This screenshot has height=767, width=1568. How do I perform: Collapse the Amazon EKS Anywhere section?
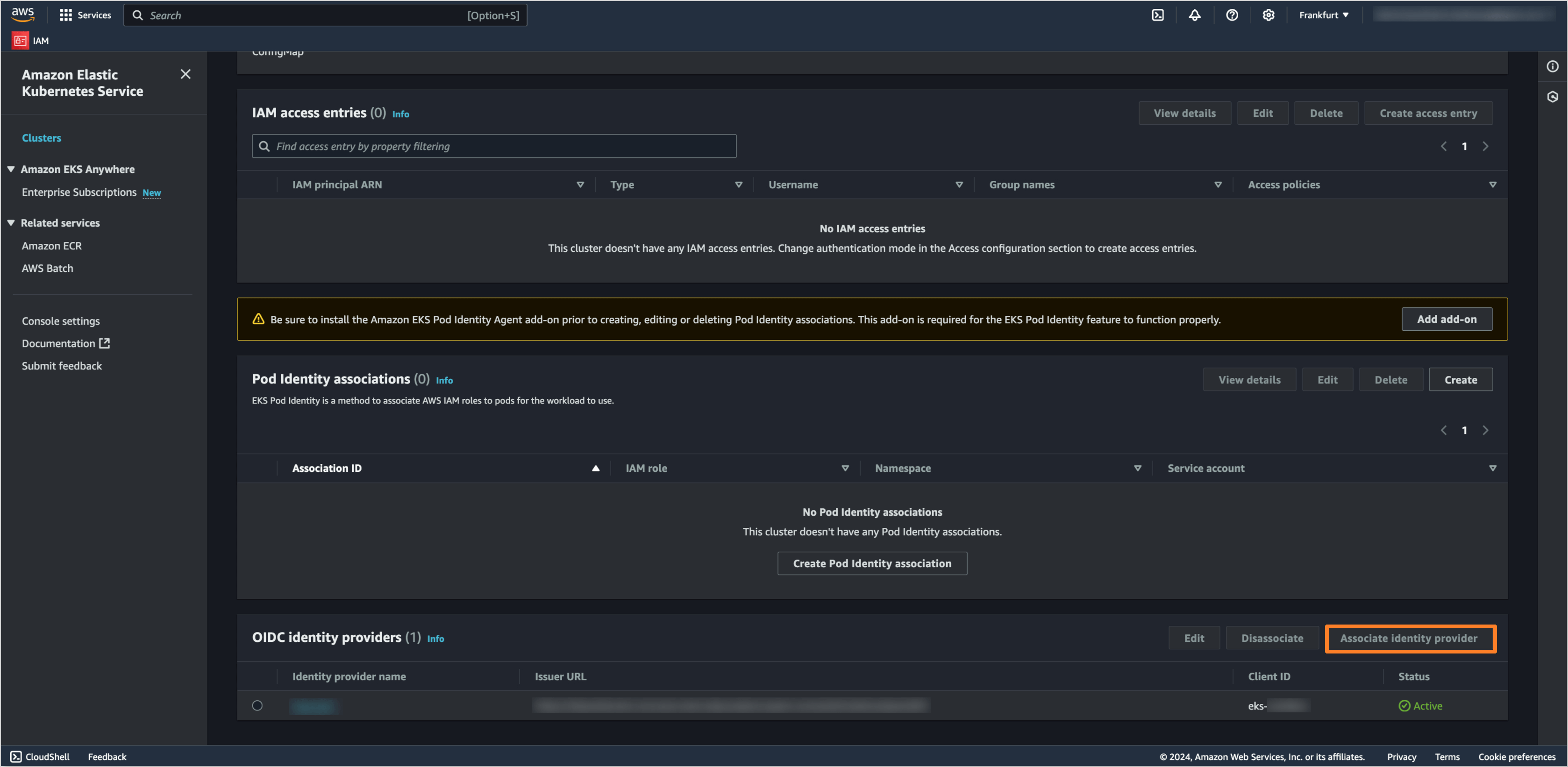tap(11, 169)
